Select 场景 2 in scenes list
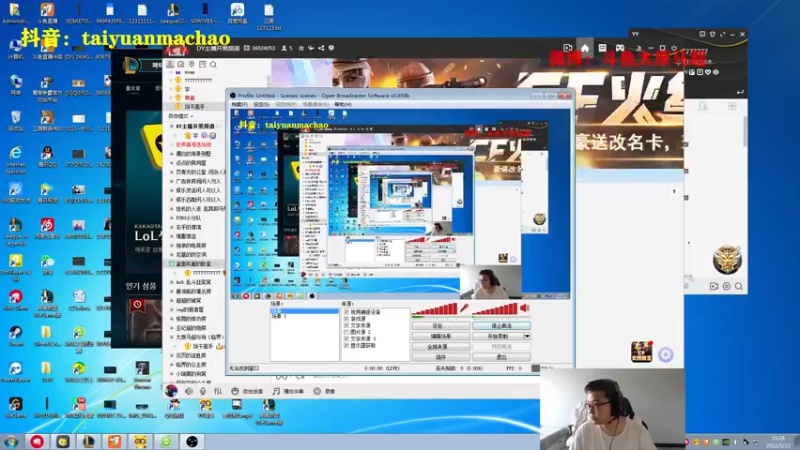The image size is (800, 450). [279, 316]
